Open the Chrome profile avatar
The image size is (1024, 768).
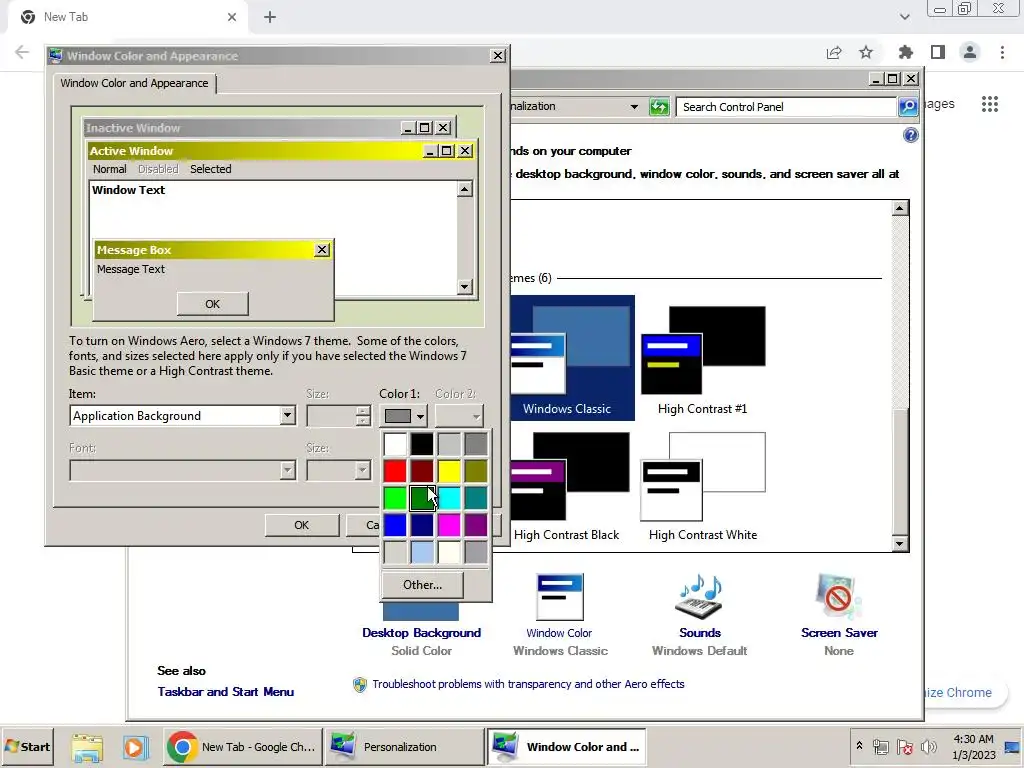click(970, 52)
